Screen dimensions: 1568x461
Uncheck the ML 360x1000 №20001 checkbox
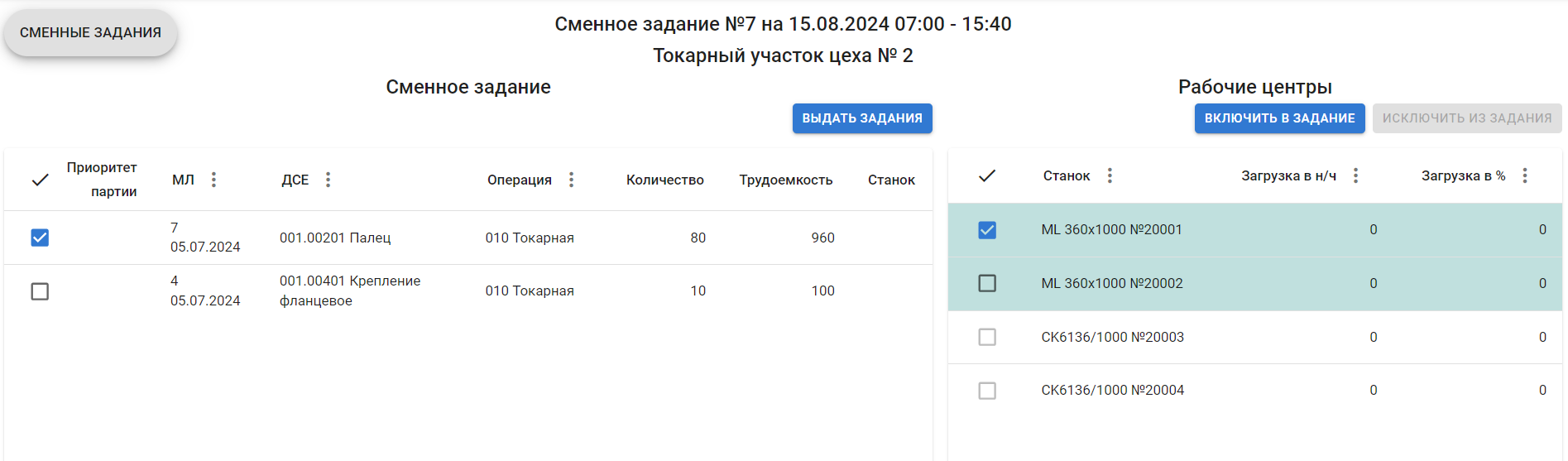(987, 230)
